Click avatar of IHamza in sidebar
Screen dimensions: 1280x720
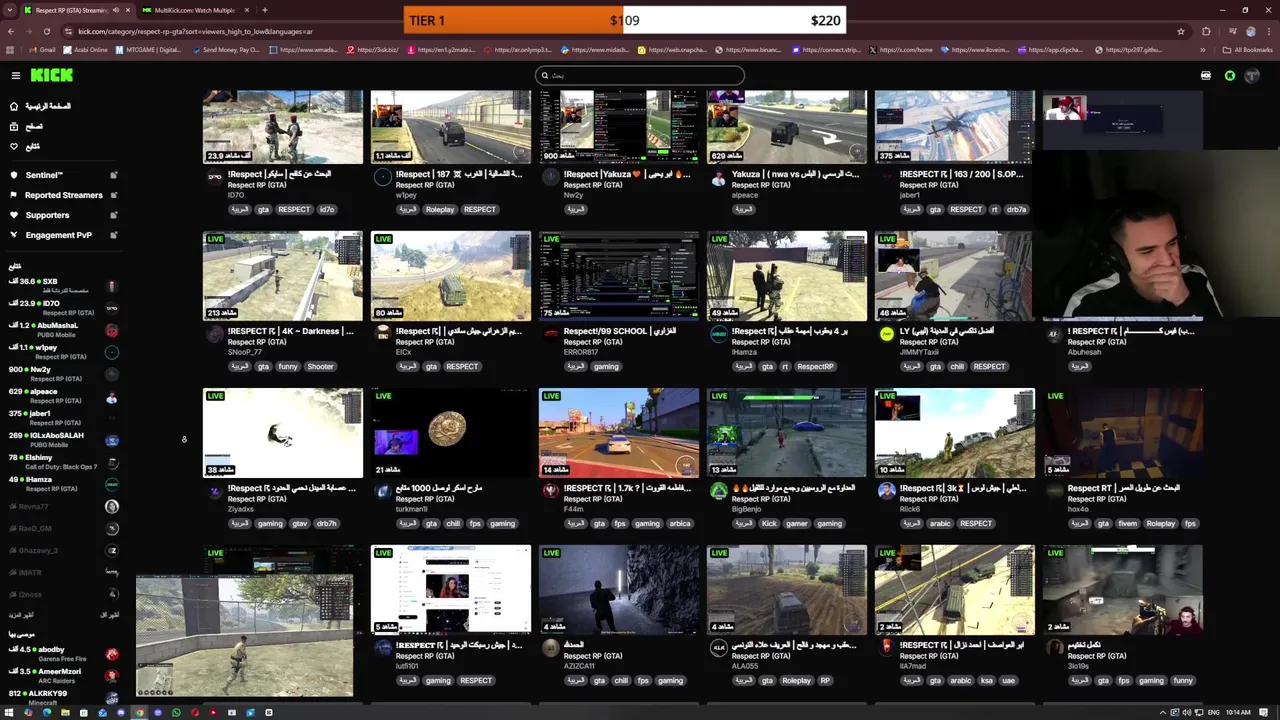coord(112,484)
